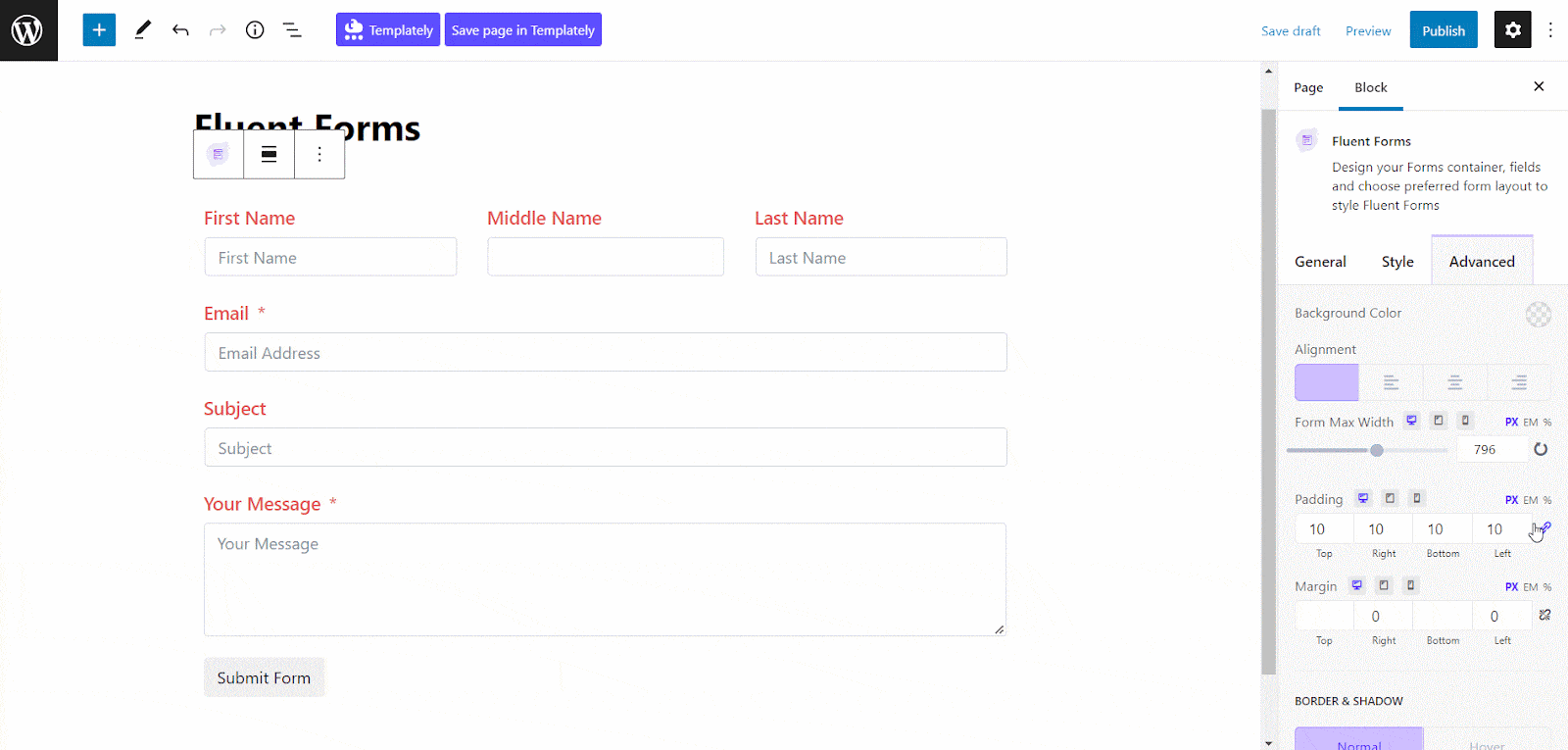Screen dimensions: 1568x750
Task: Select desktop device for Margin
Action: coord(1357,585)
